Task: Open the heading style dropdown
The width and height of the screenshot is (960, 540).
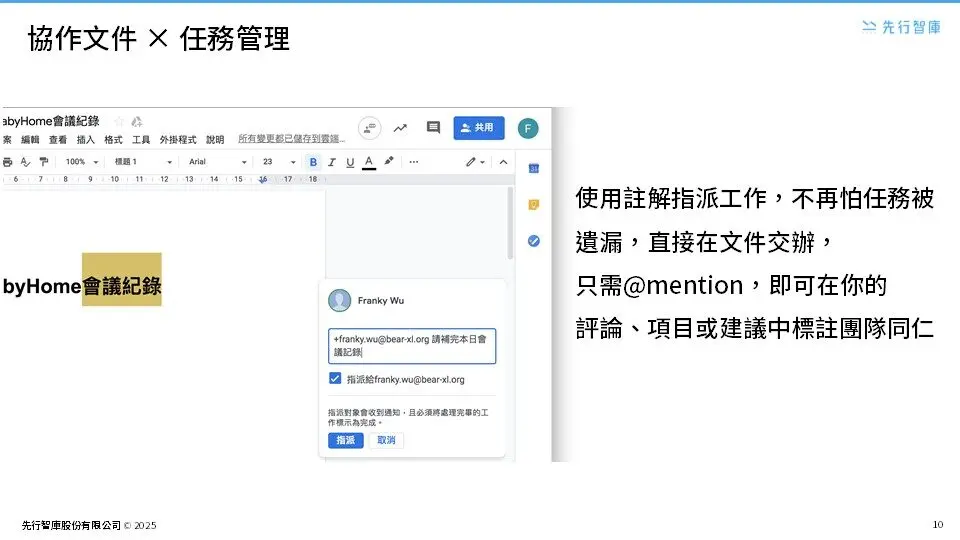Action: [x=142, y=162]
